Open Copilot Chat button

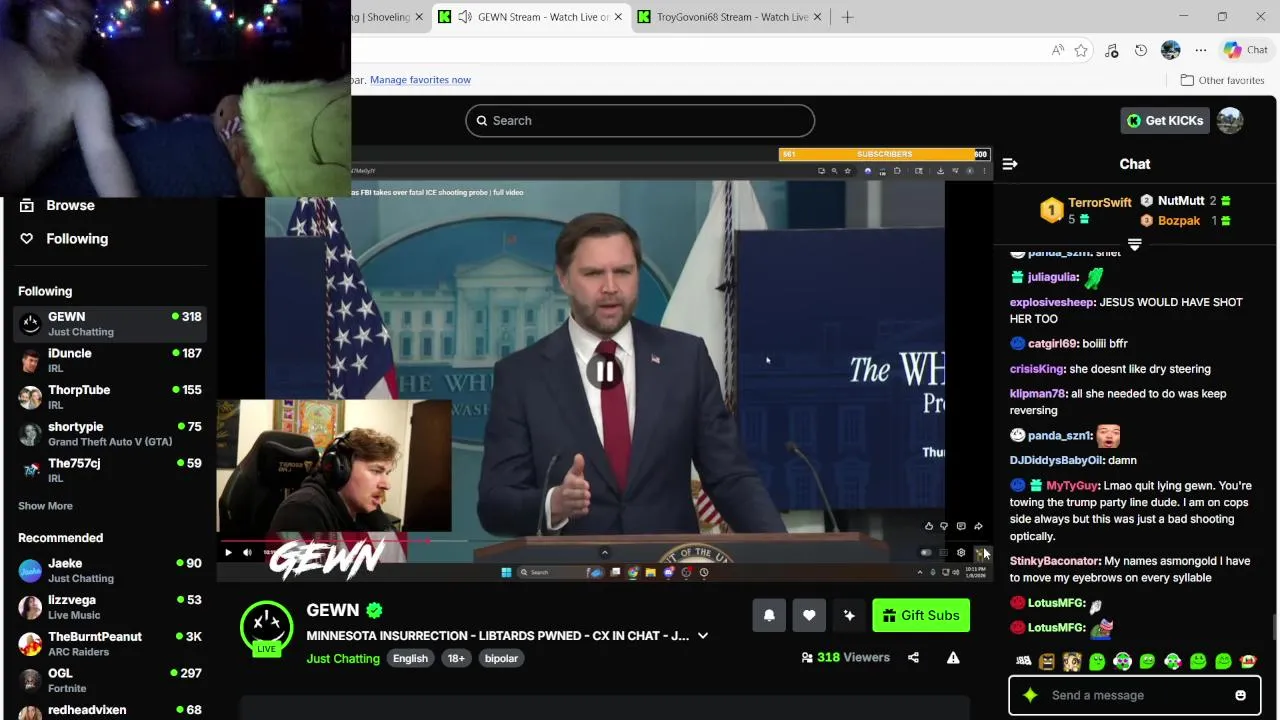pyautogui.click(x=1246, y=50)
